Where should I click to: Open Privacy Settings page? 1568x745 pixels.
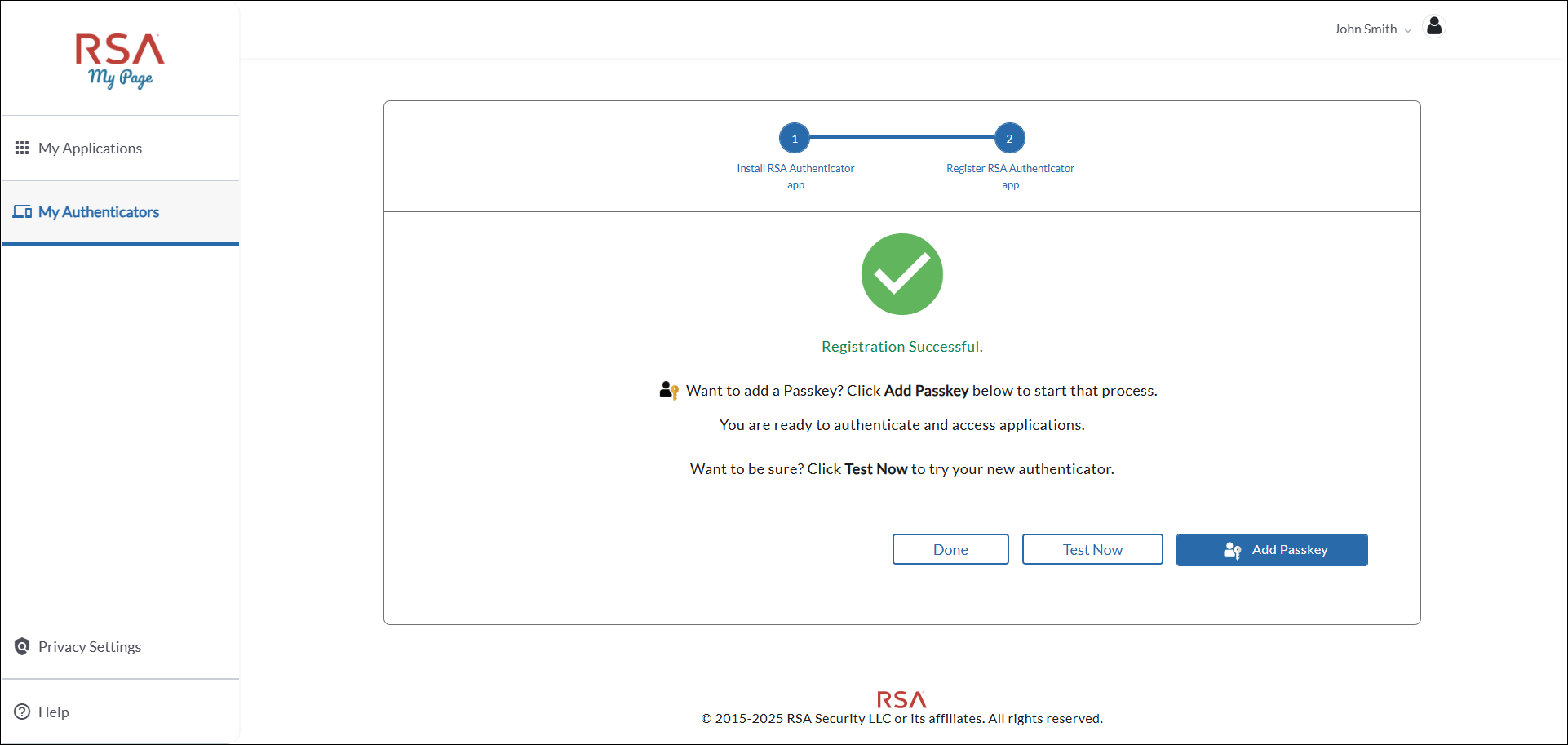90,647
